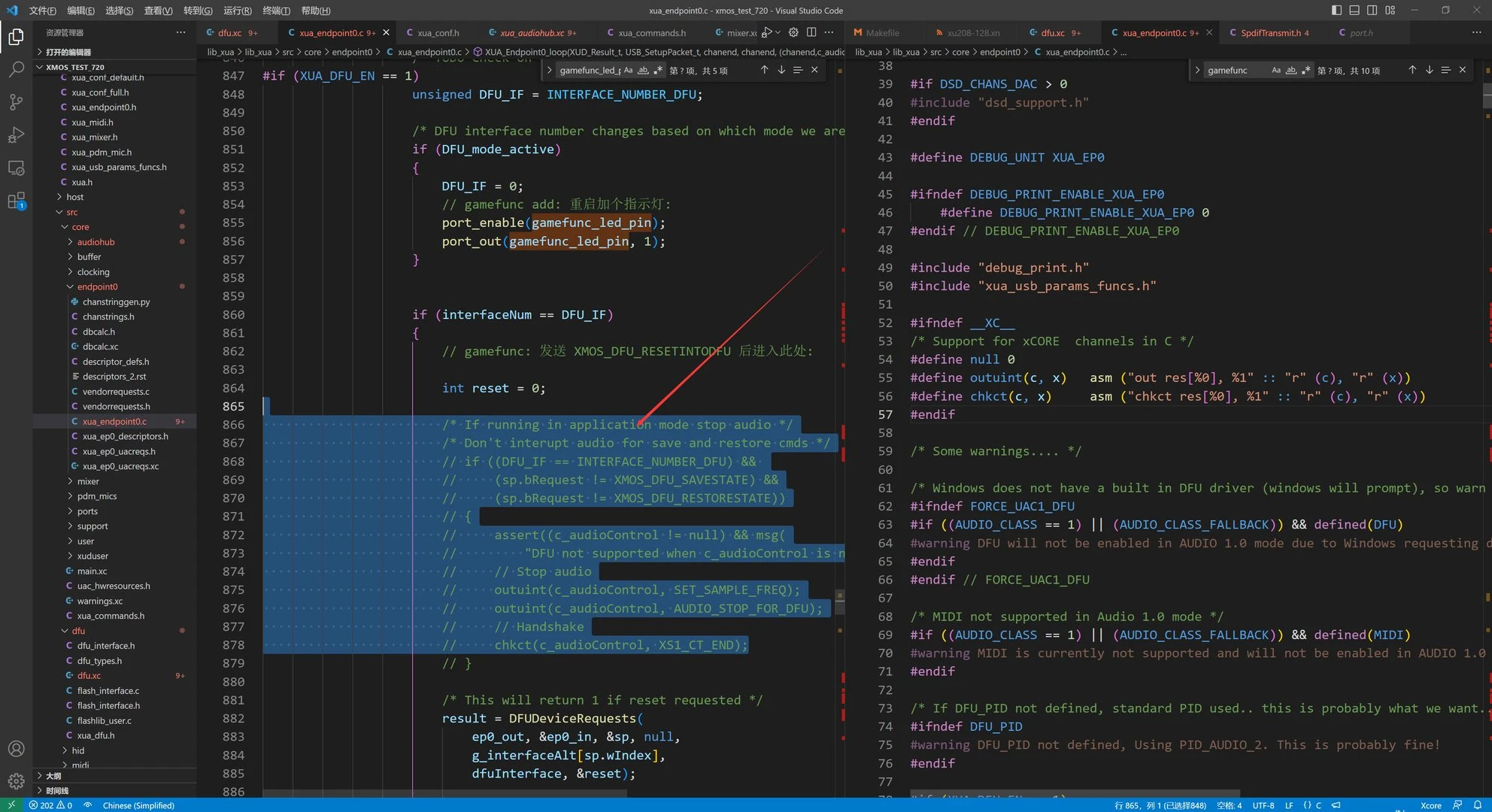
Task: Expand the 大纲 outline section
Action: (53, 776)
